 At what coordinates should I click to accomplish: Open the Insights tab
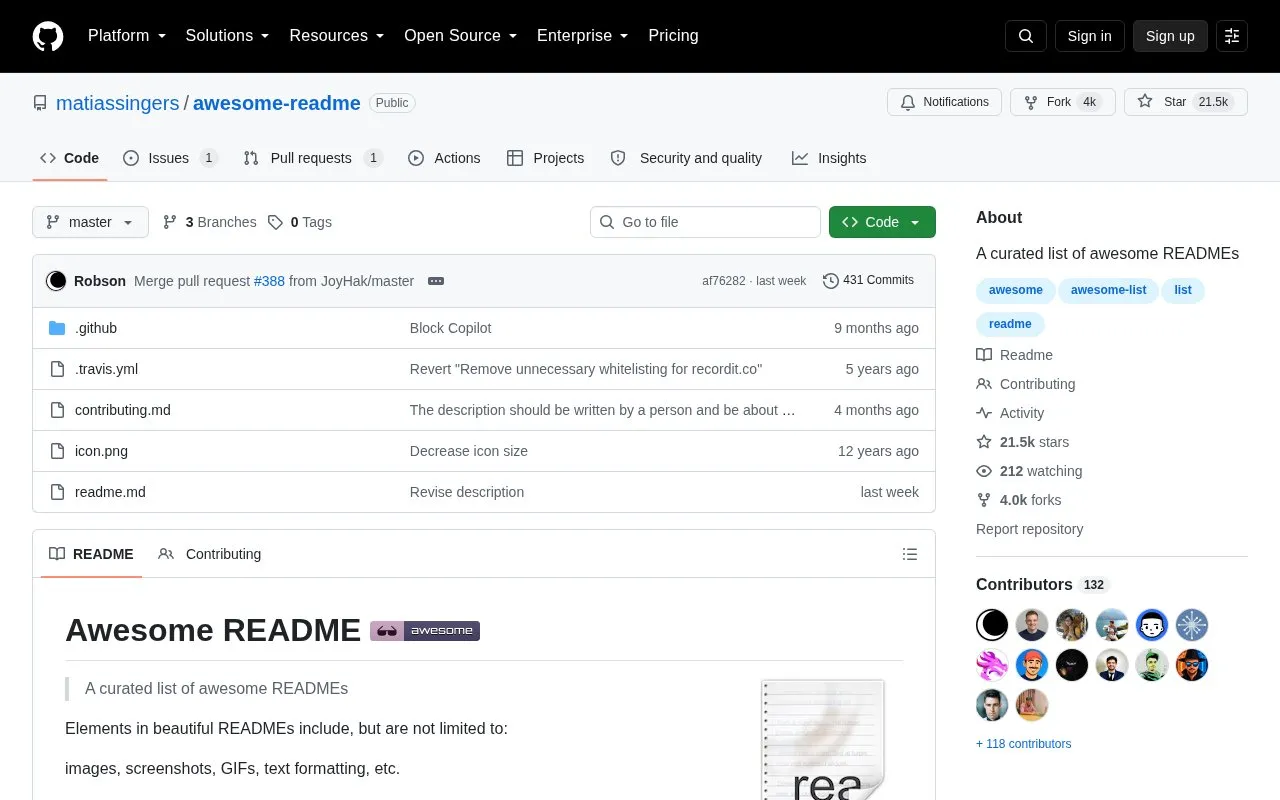point(829,158)
